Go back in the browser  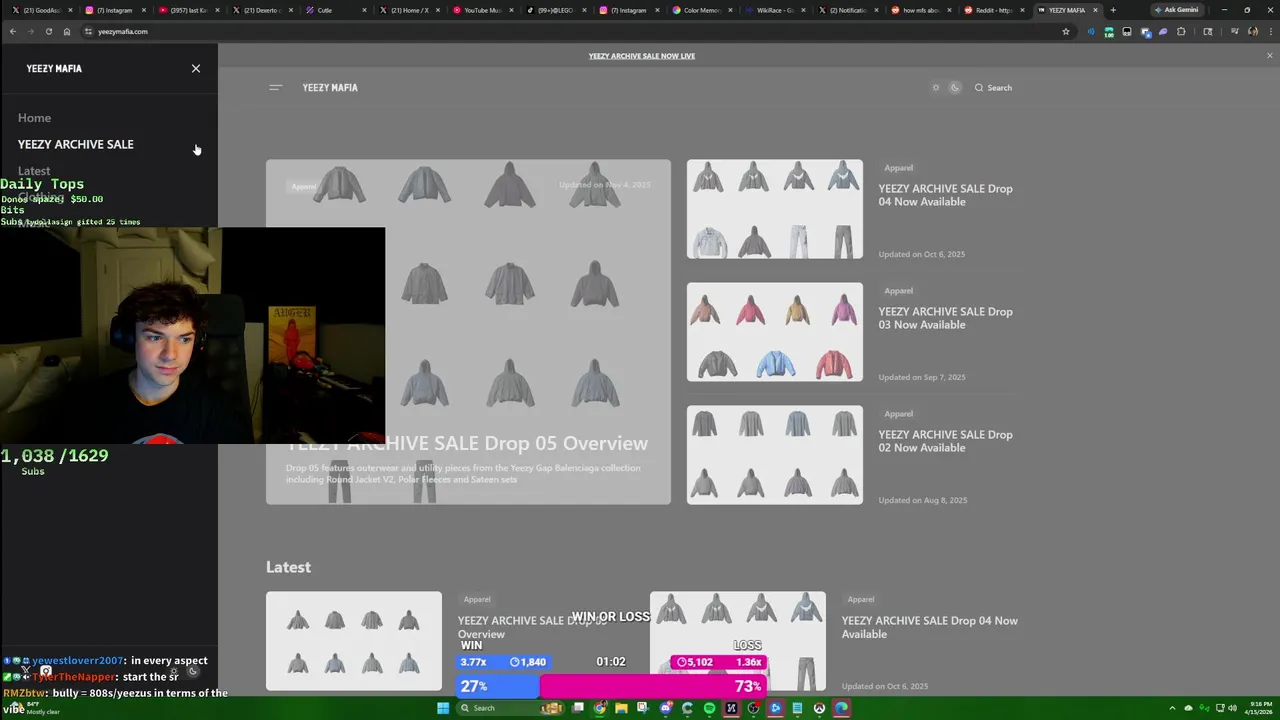[x=12, y=31]
